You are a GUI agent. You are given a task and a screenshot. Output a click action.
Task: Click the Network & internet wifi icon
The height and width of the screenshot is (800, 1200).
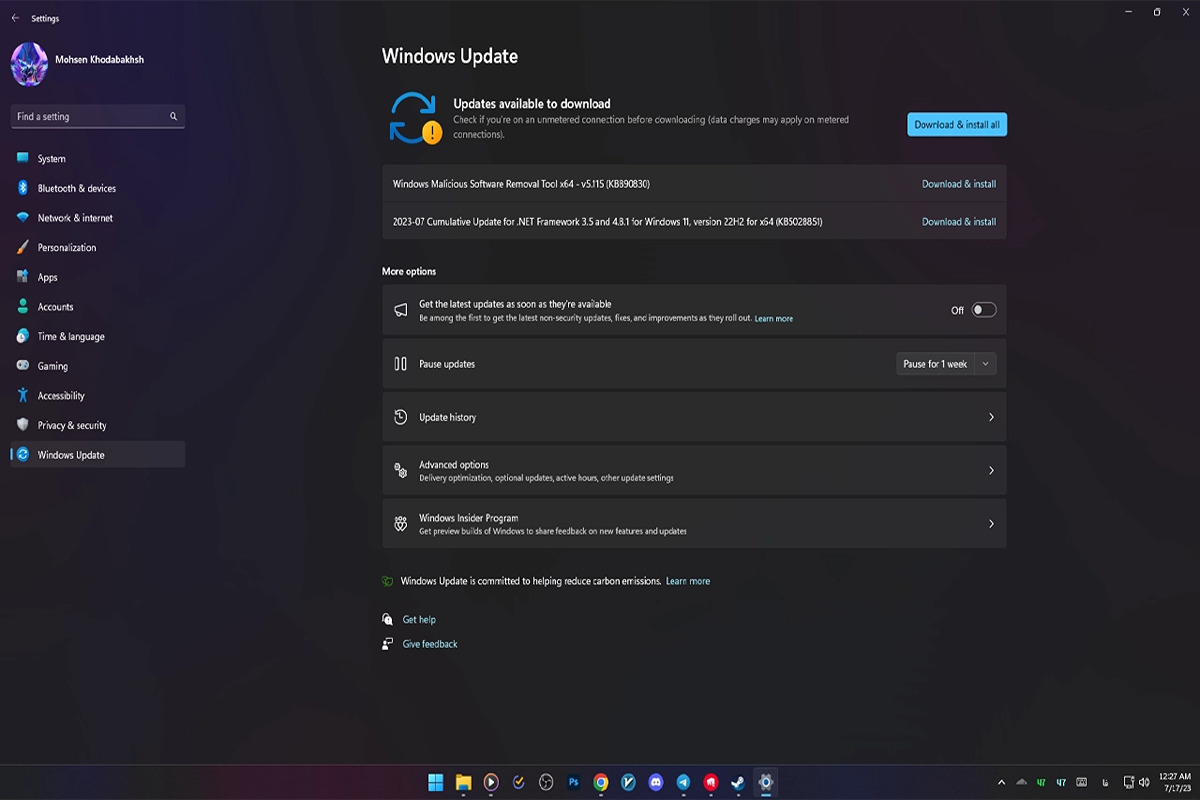[22, 218]
